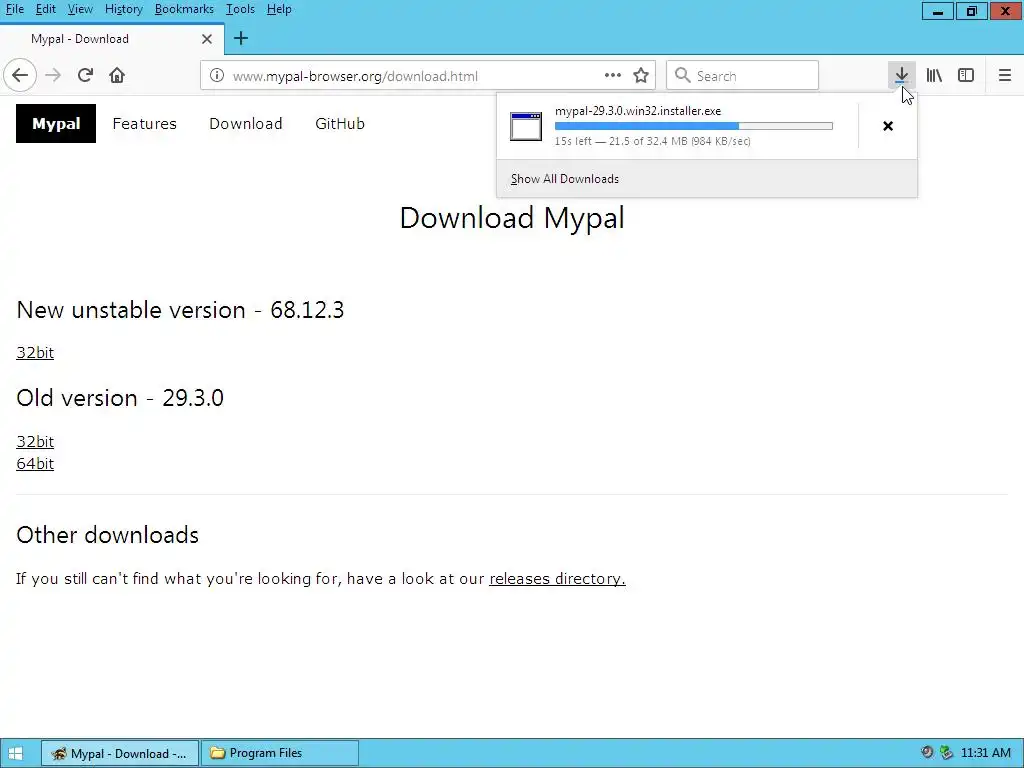This screenshot has width=1024, height=768.
Task: Click the installer exe file icon
Action: tap(526, 126)
